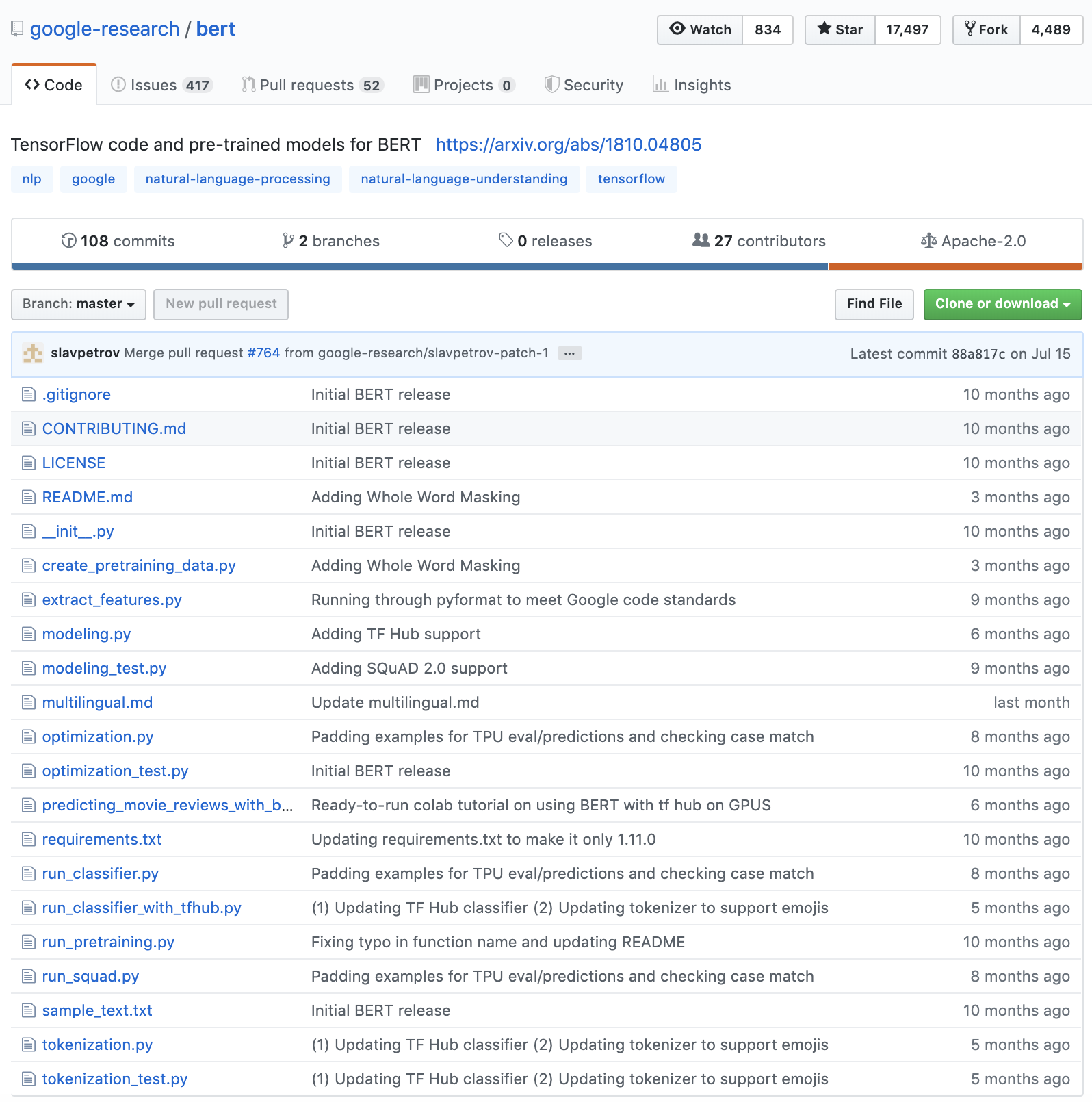Click the file icon next to sample_text.txt
The height and width of the screenshot is (1102, 1092).
[x=28, y=1010]
